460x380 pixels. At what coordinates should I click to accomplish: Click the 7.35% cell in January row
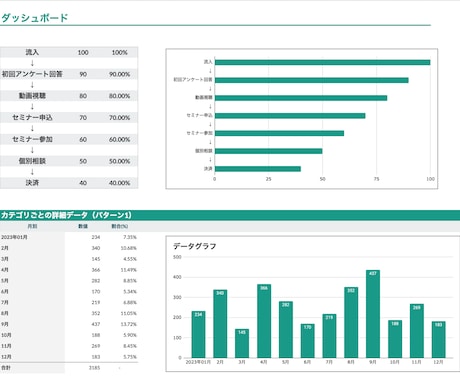pyautogui.click(x=130, y=237)
